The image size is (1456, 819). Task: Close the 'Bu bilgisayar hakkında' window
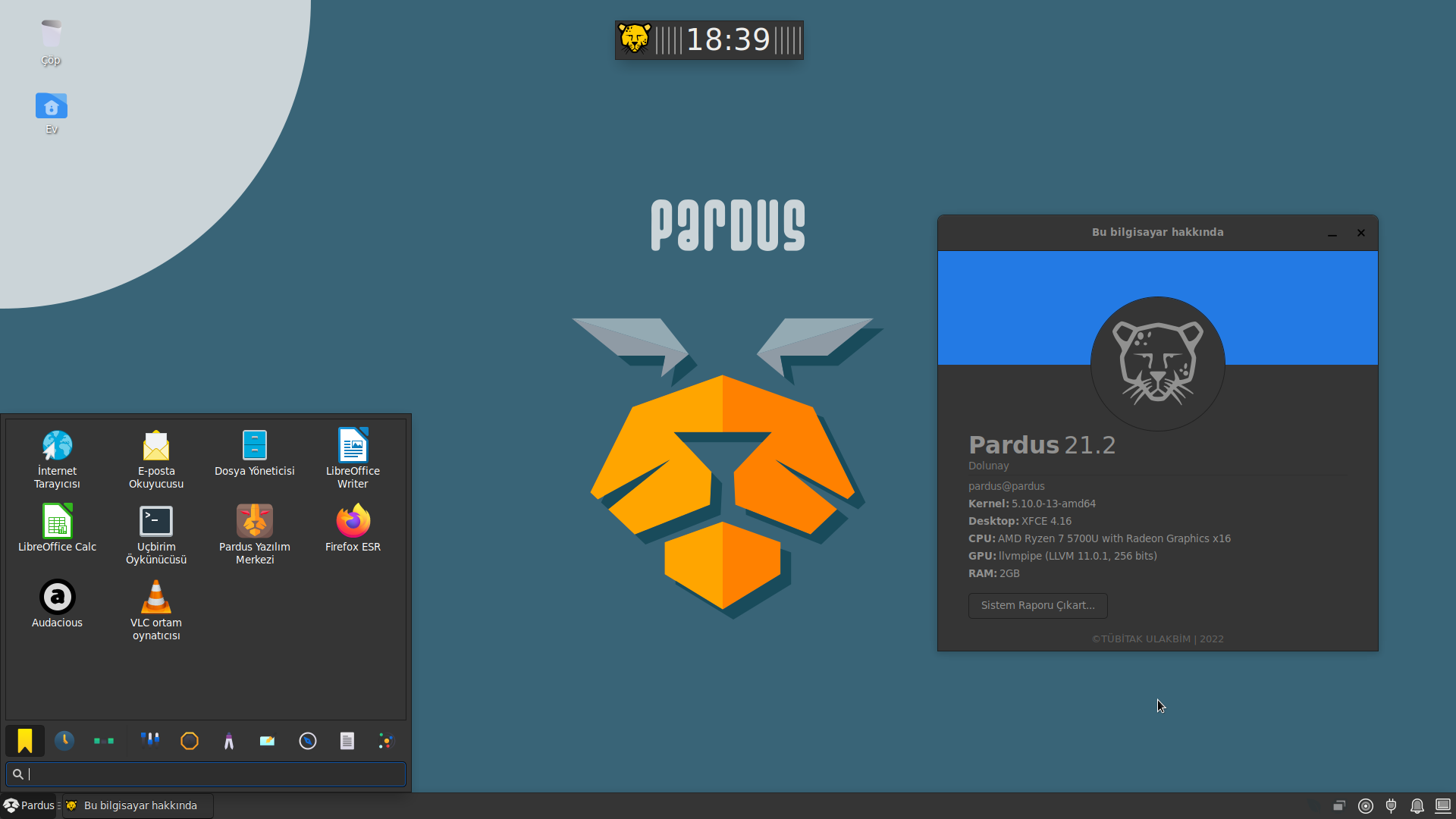(1361, 233)
